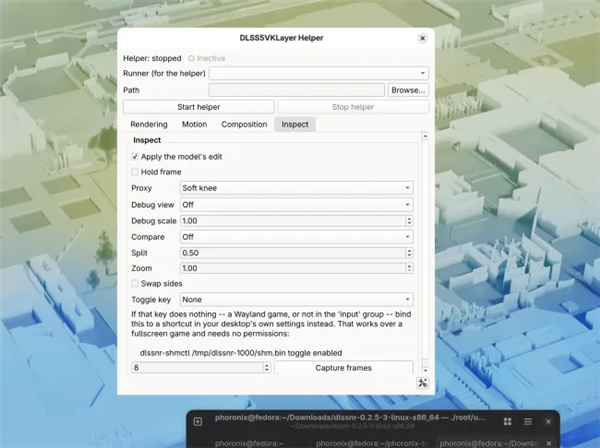
Task: Click the dlssnr-shmctl command text
Action: pos(241,353)
